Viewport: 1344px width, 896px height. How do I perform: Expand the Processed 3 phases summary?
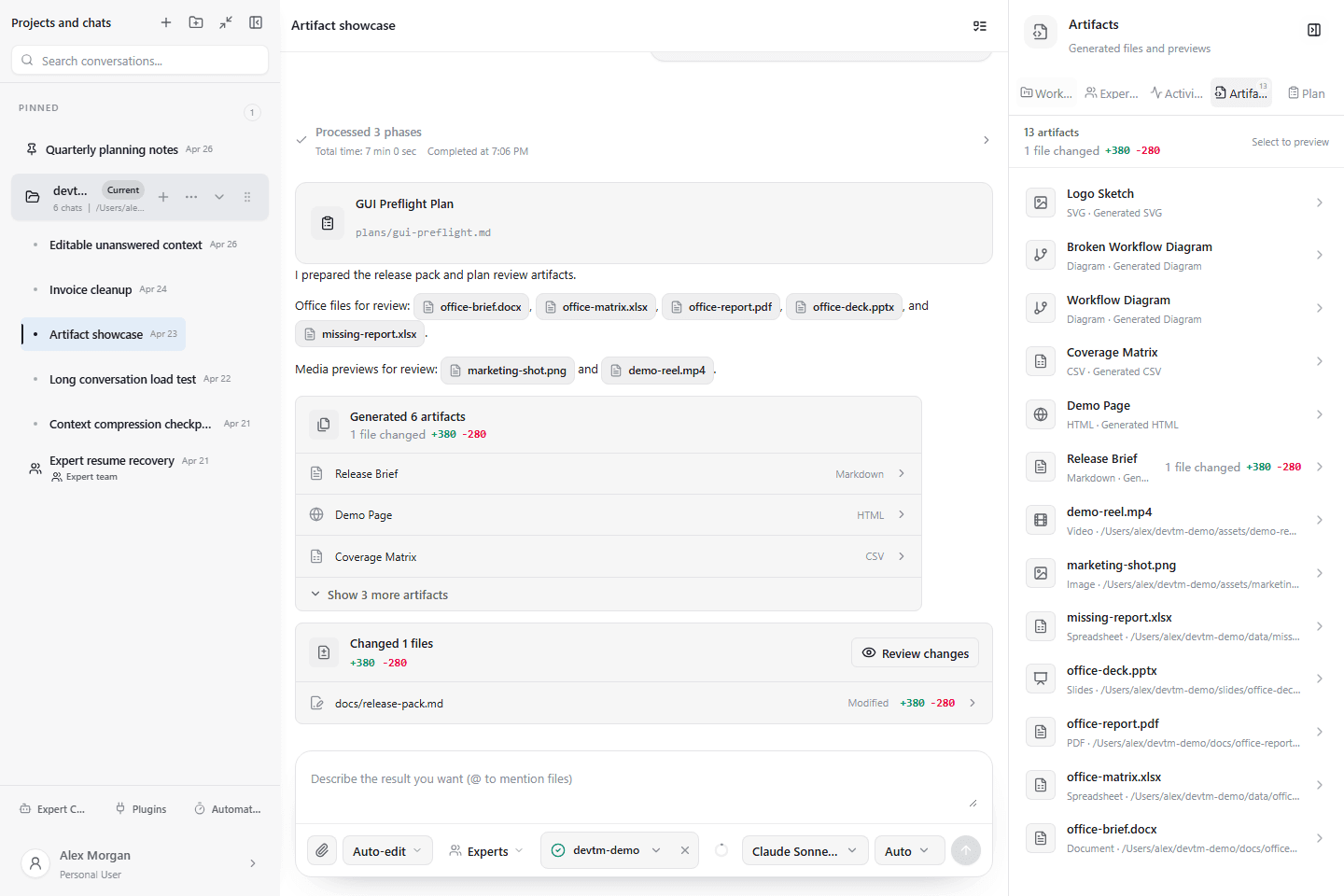(x=643, y=141)
